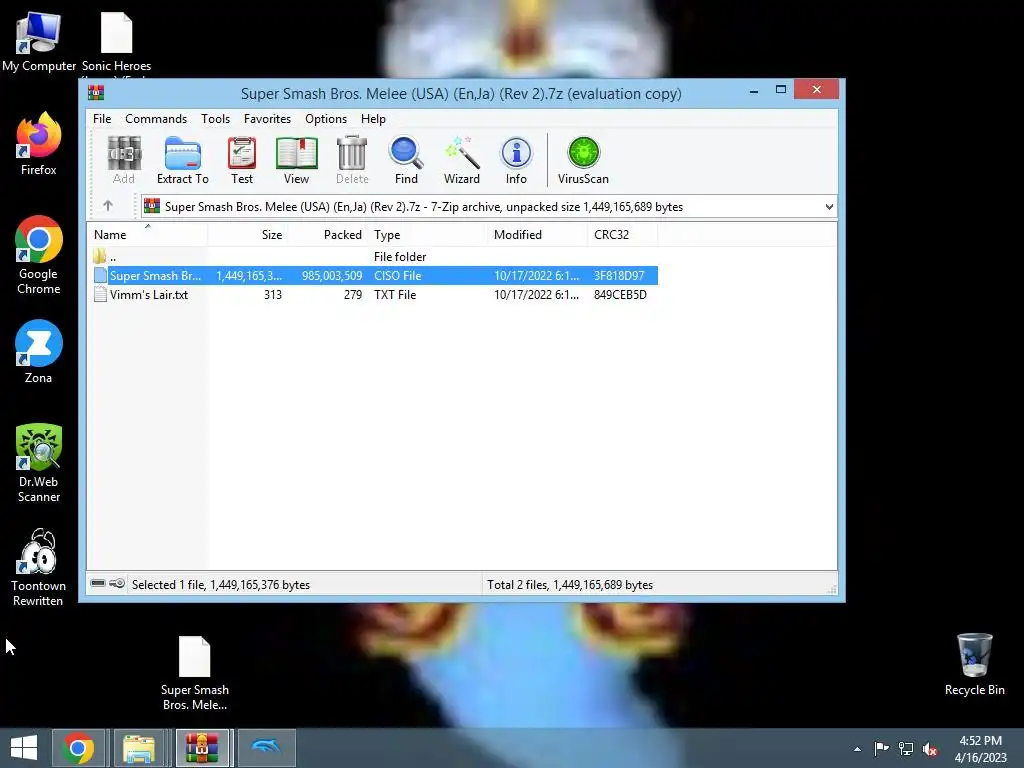Click the network tray icon
The height and width of the screenshot is (768, 1024).
906,749
